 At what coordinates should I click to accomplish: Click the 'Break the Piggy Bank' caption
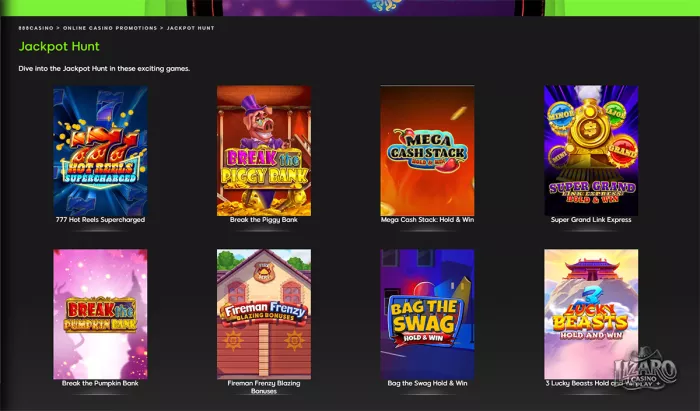pos(264,220)
